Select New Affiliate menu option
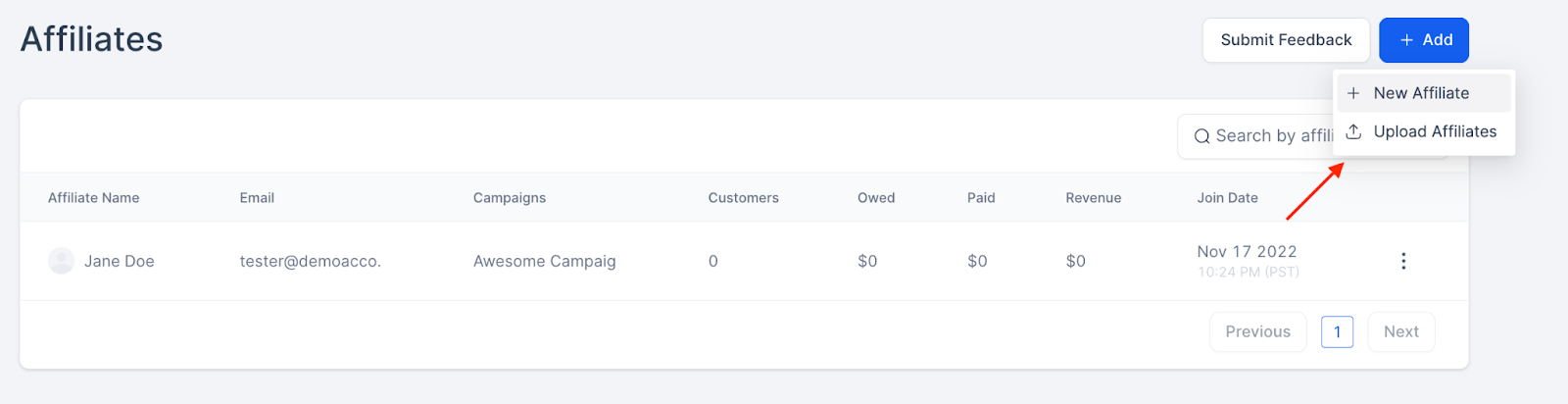This screenshot has height=404, width=1568. pos(1421,93)
